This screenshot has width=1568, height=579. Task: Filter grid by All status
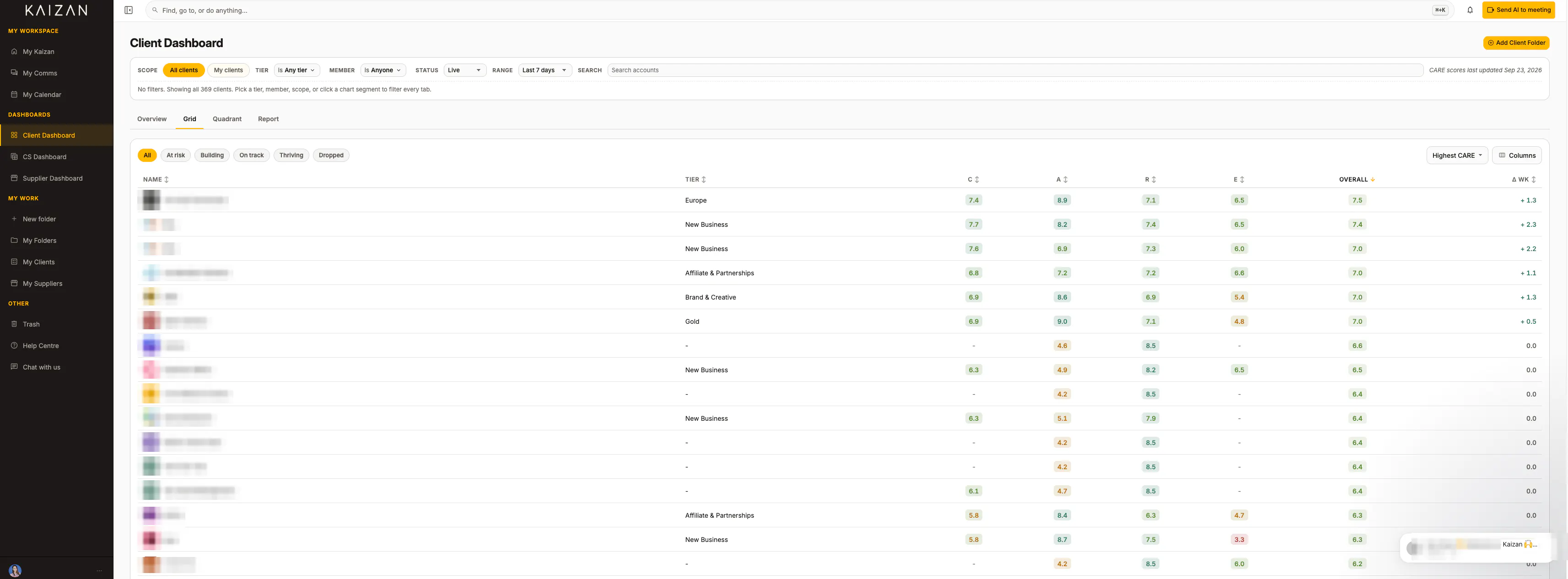click(x=147, y=155)
